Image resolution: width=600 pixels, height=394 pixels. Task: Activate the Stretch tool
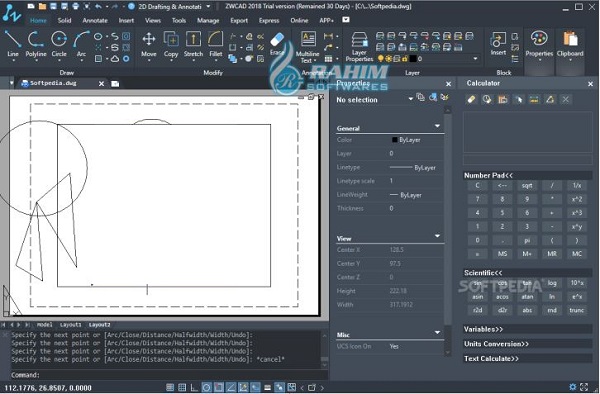(193, 44)
